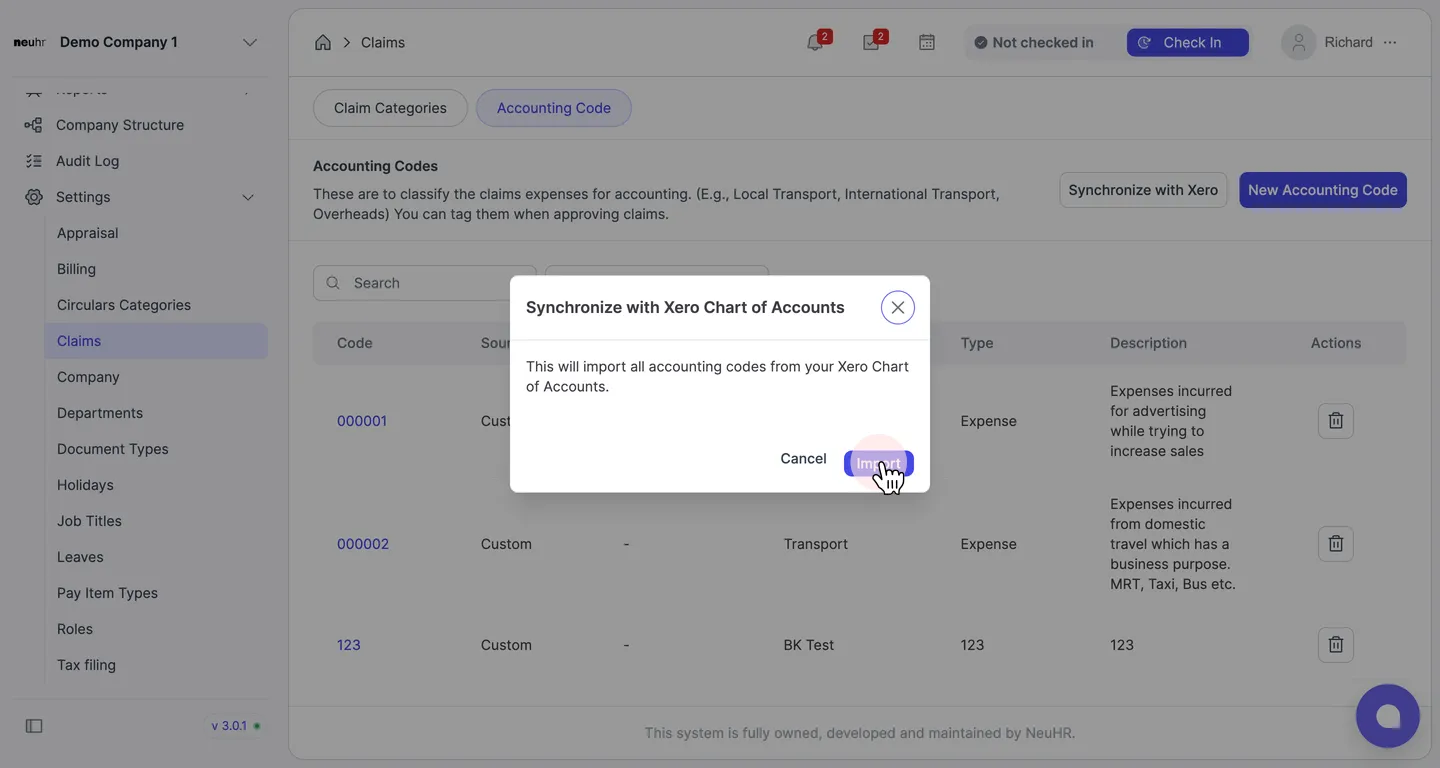Screen dimensions: 1440x768
Task: Confirm the Import button in dialog
Action: tap(878, 463)
